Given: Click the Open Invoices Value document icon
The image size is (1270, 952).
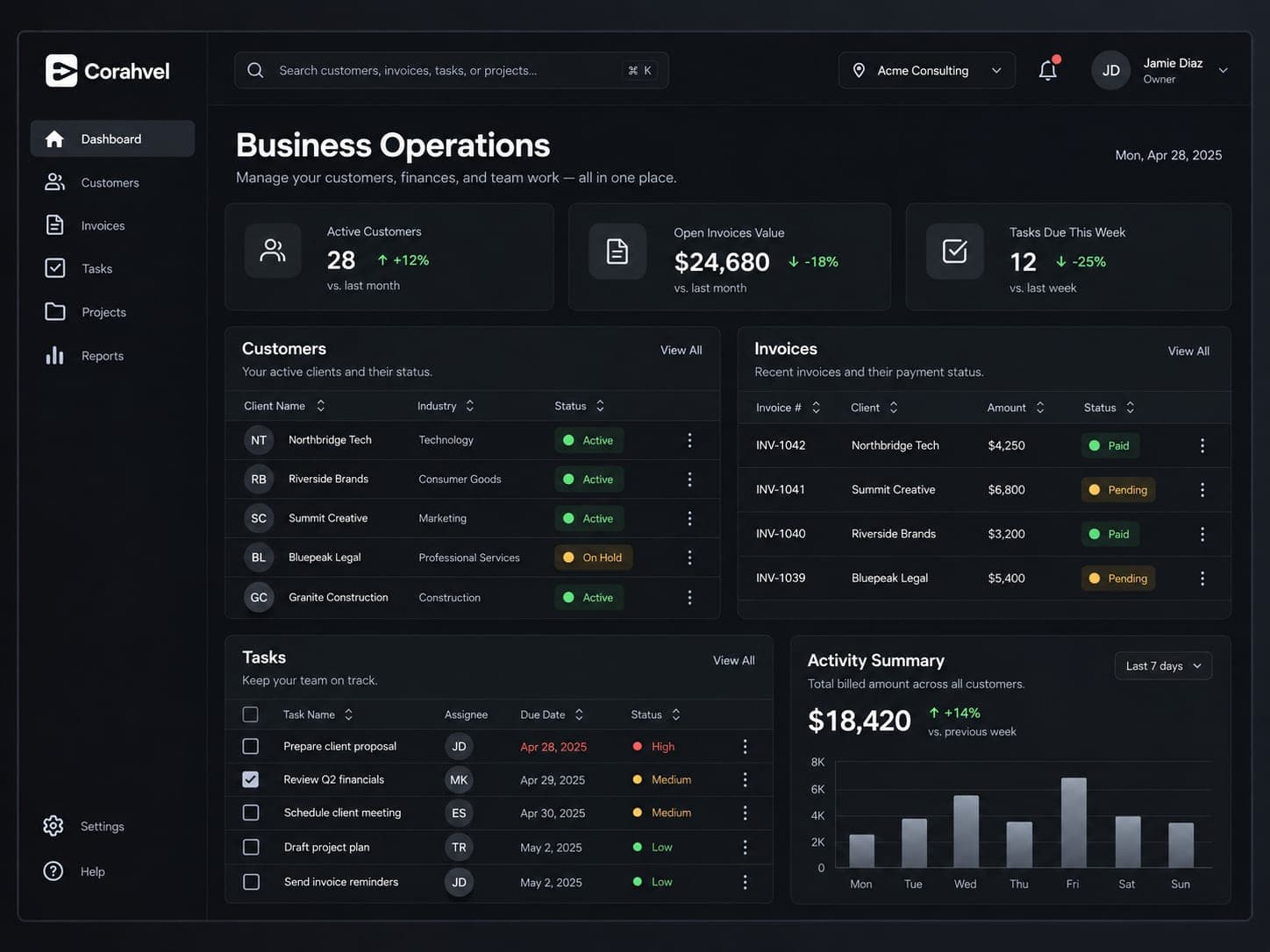Looking at the screenshot, I should pos(617,252).
